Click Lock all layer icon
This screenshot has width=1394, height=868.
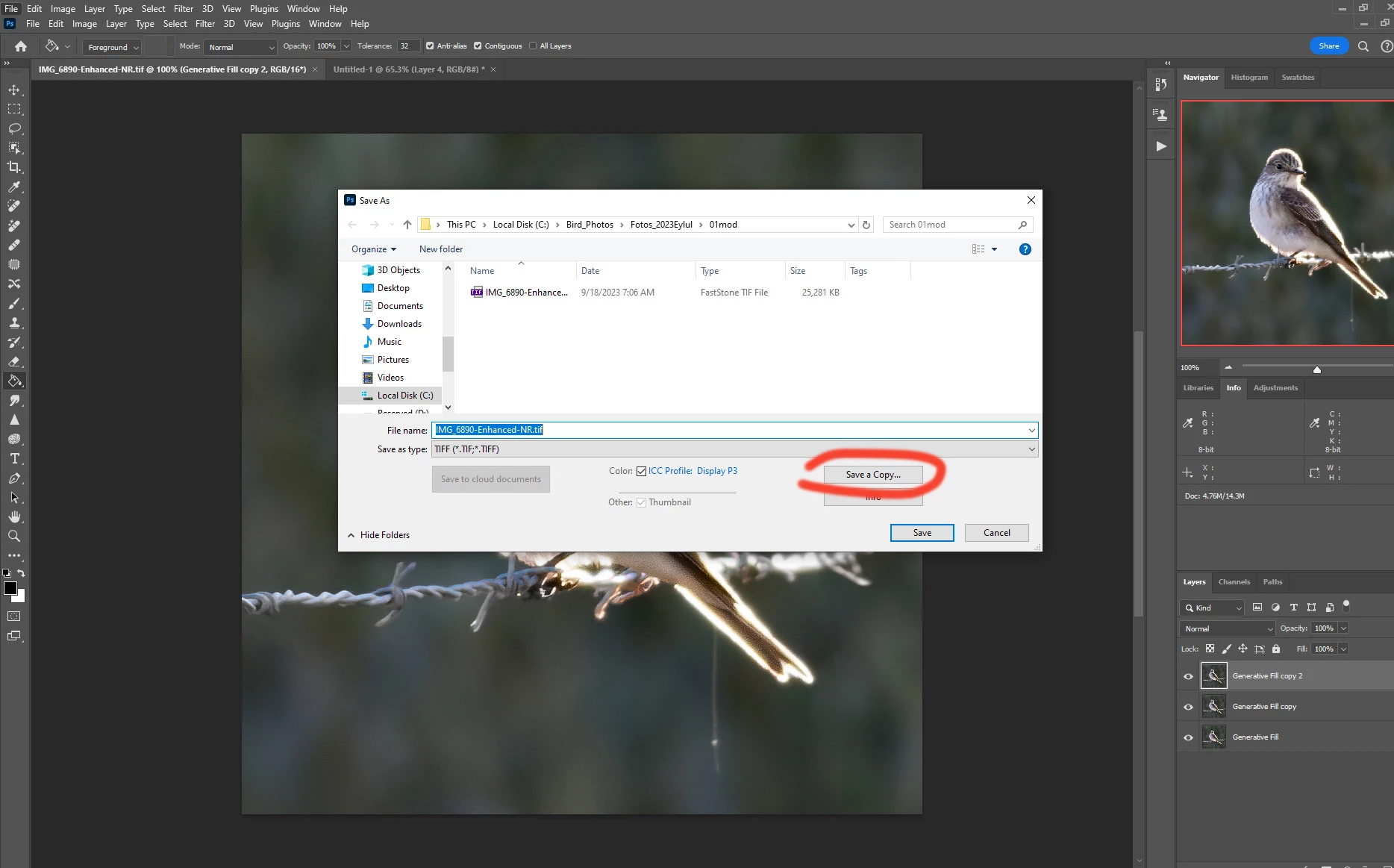point(1276,649)
